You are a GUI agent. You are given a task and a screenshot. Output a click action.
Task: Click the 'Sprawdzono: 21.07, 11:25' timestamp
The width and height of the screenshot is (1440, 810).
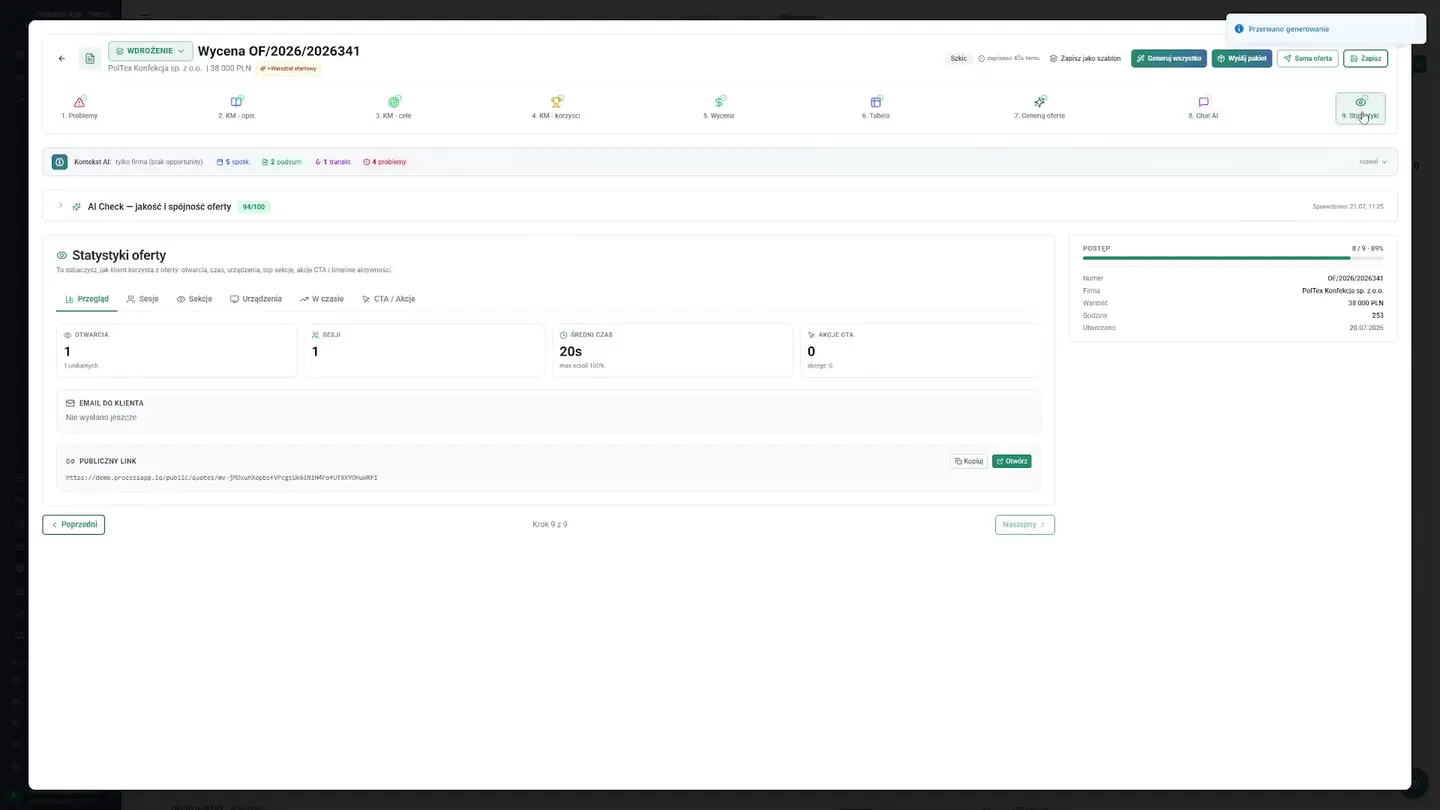click(x=1348, y=207)
